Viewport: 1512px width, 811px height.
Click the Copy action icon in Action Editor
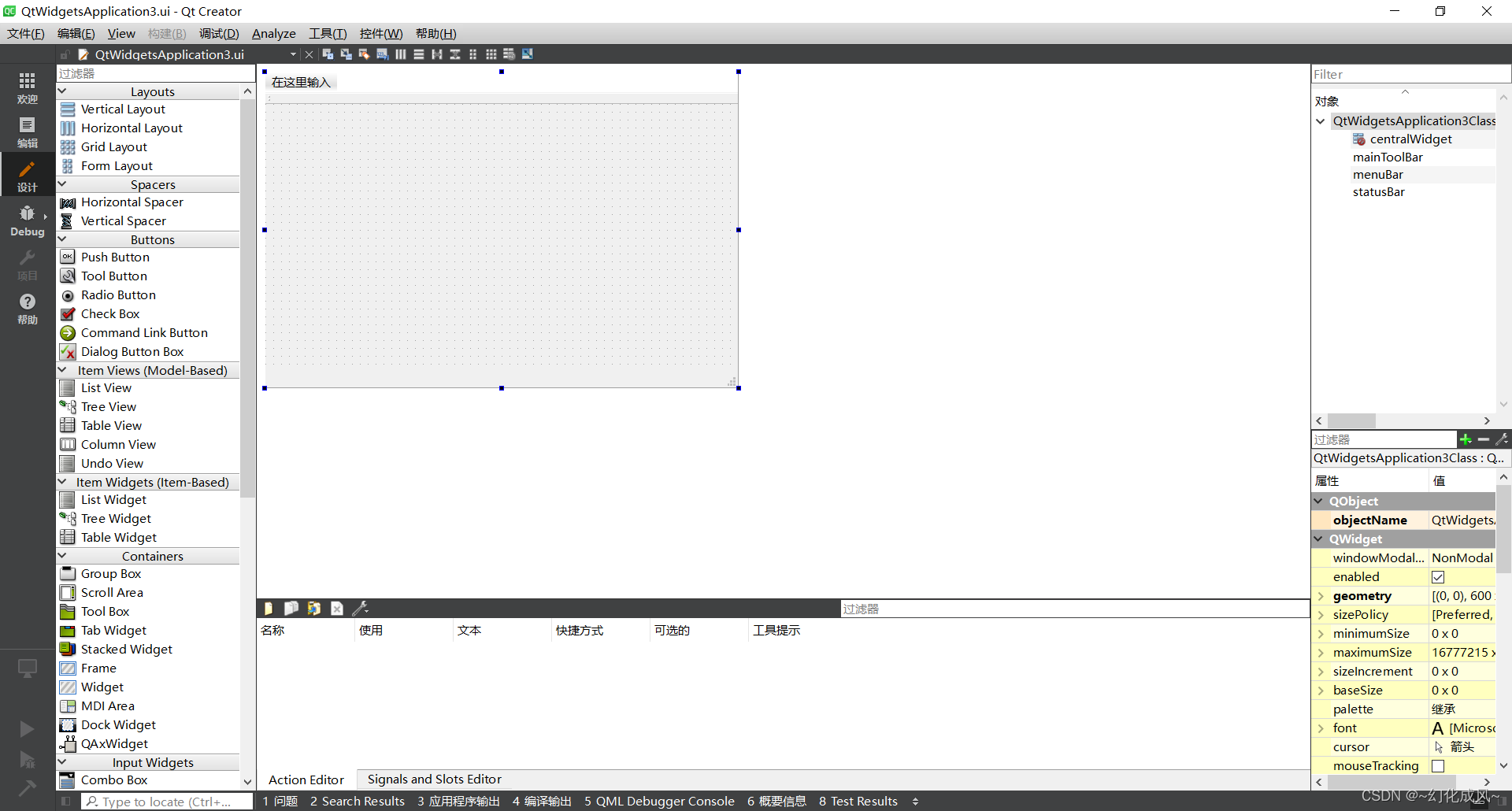click(x=291, y=608)
